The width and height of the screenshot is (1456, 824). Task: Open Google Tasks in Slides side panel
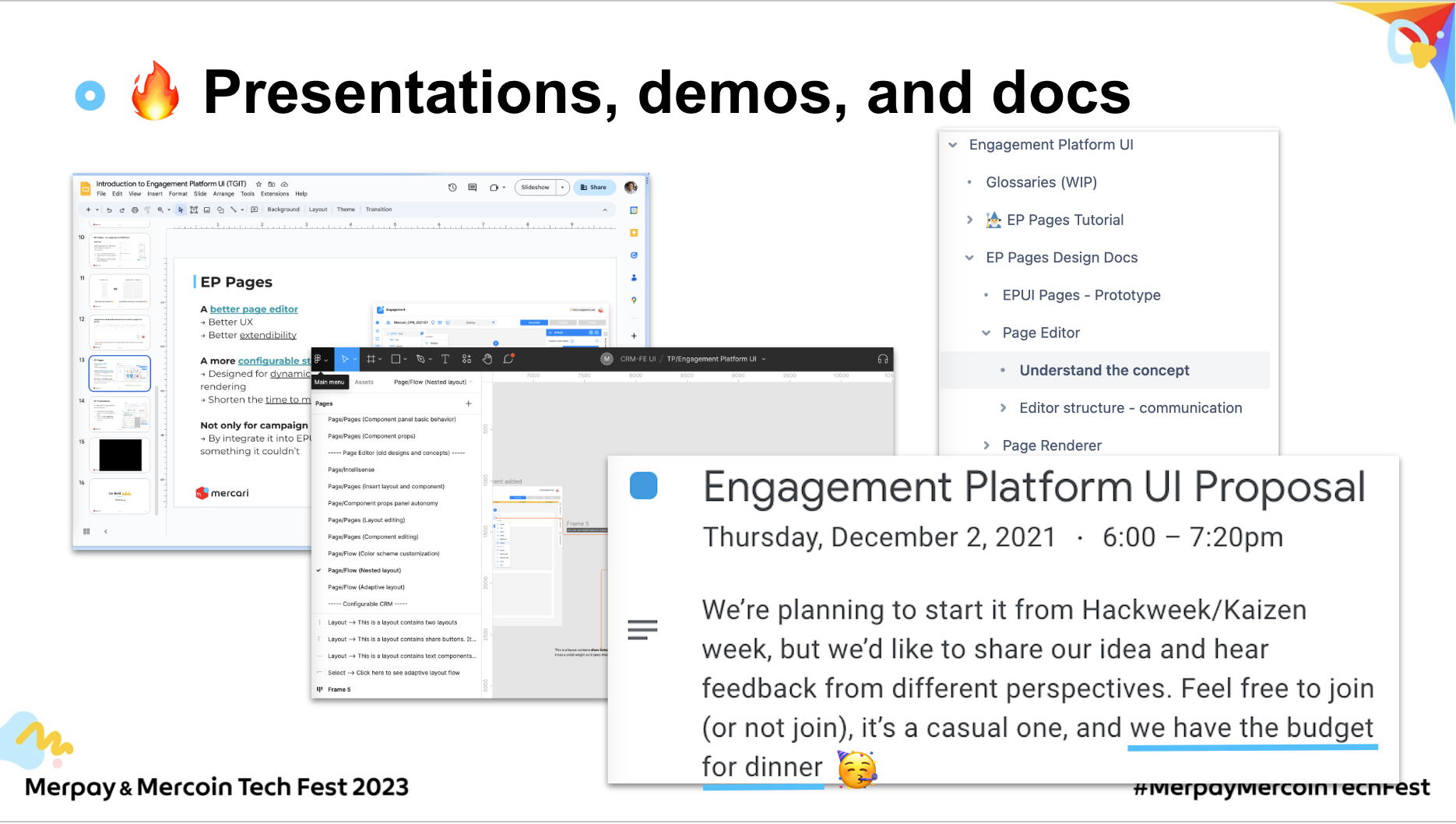click(x=634, y=255)
